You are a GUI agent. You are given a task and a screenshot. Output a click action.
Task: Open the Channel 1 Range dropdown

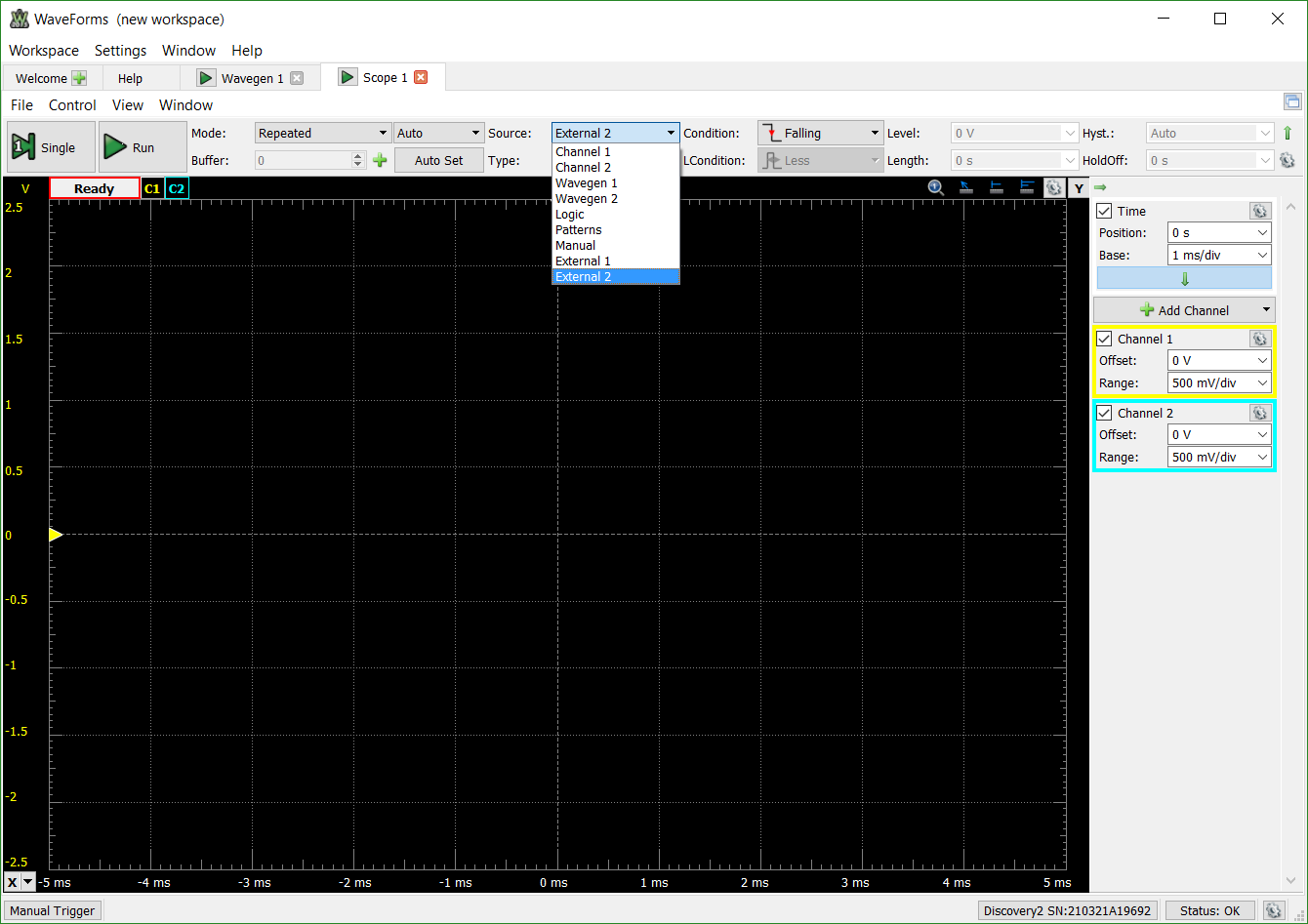pos(1219,382)
